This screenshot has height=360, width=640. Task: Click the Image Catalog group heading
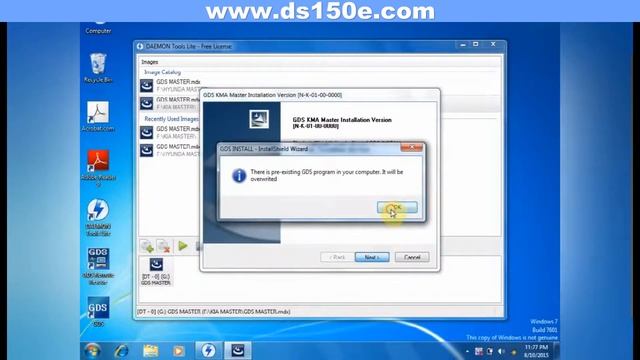(x=162, y=72)
